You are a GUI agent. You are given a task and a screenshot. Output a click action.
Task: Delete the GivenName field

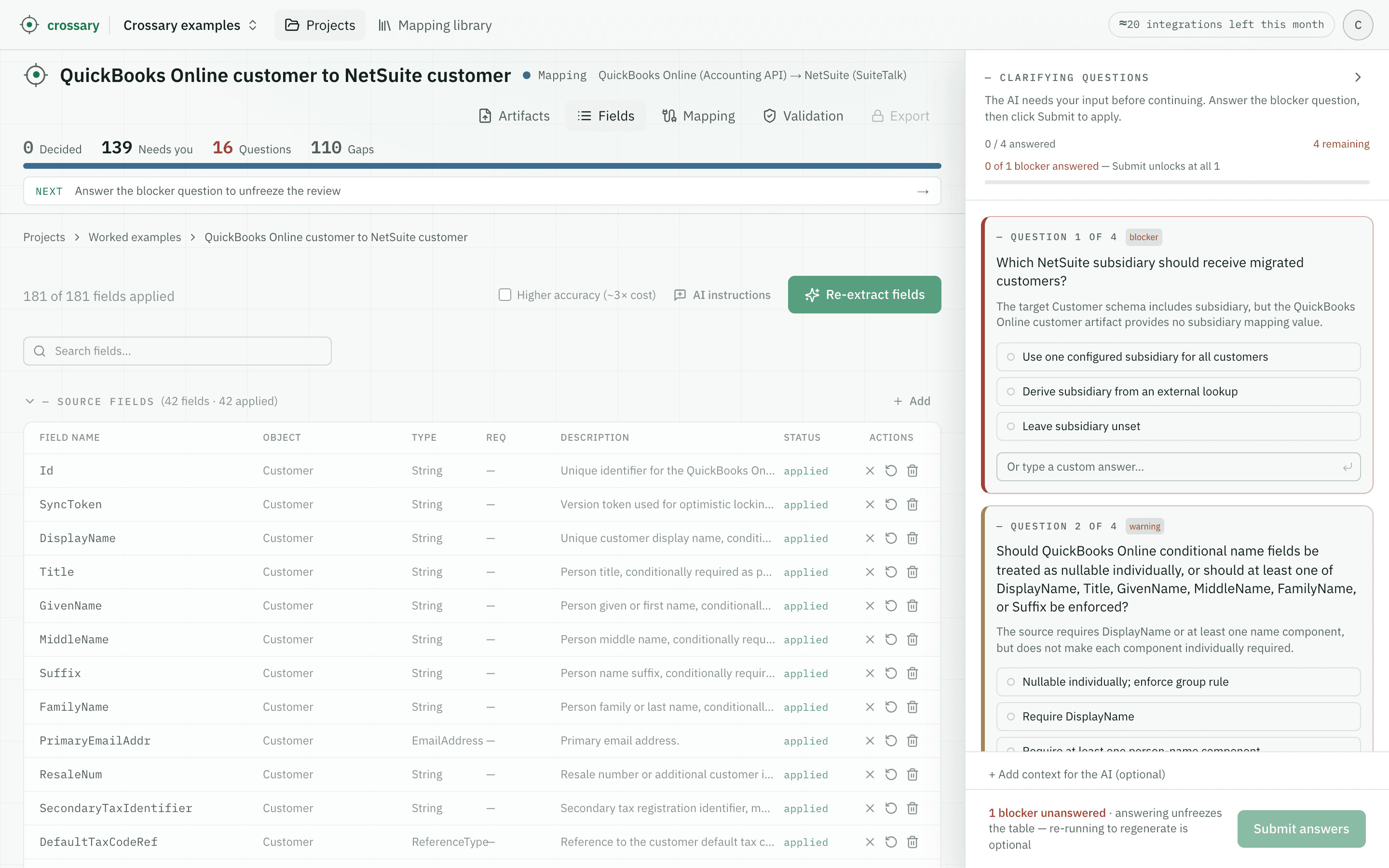pos(912,606)
